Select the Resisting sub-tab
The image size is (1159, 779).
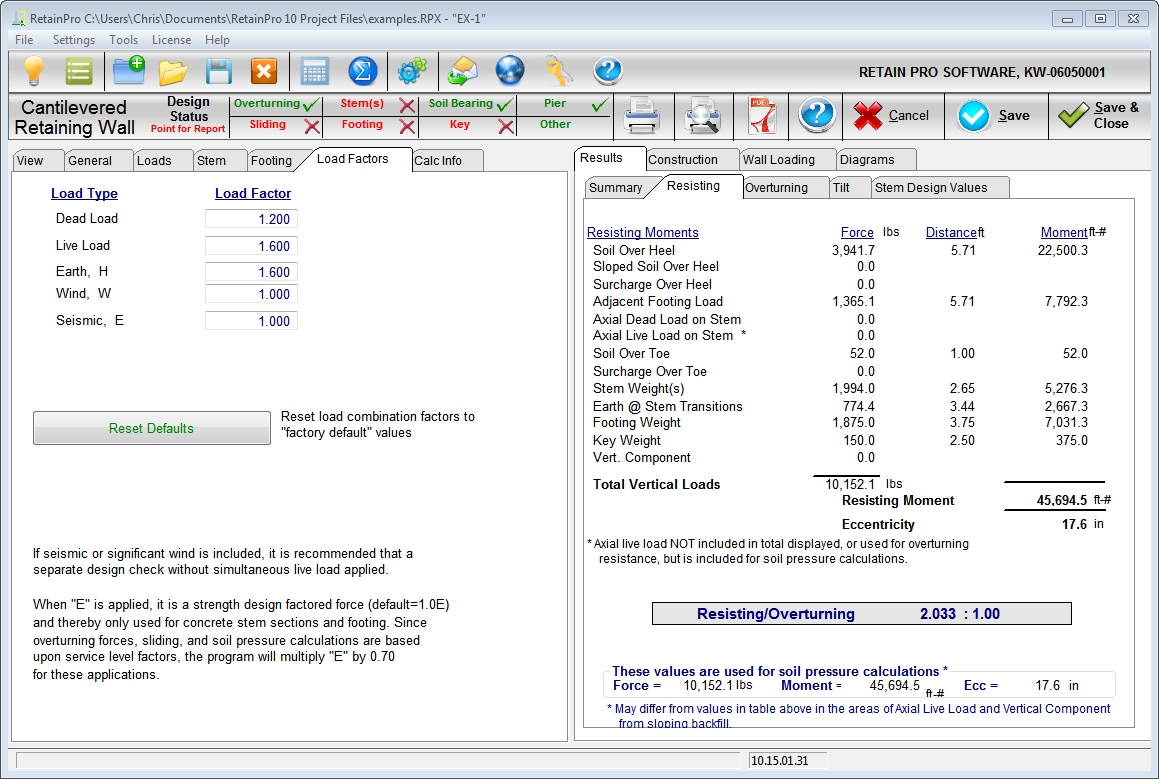click(693, 186)
